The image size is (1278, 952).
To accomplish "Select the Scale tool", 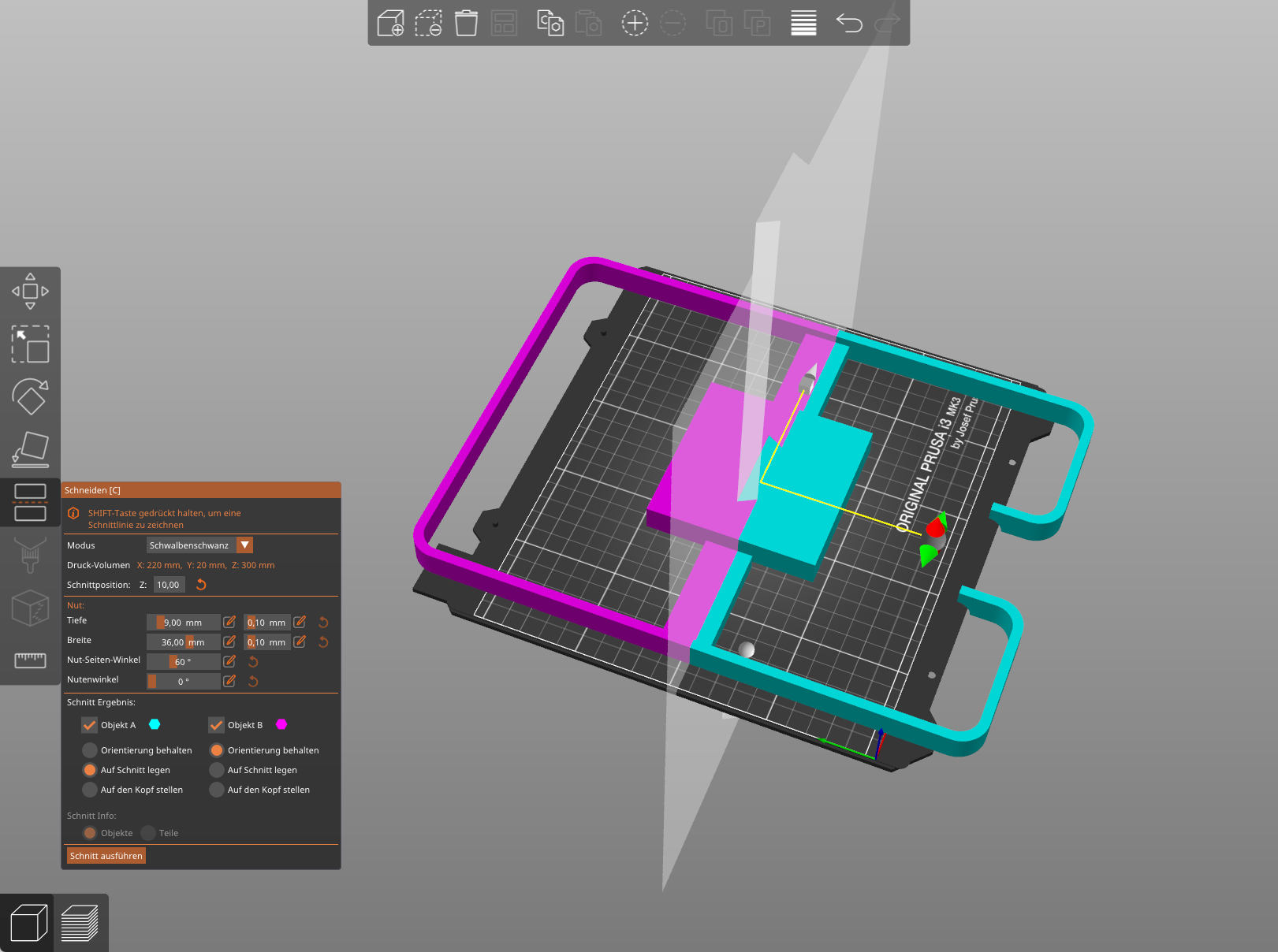I will click(30, 344).
